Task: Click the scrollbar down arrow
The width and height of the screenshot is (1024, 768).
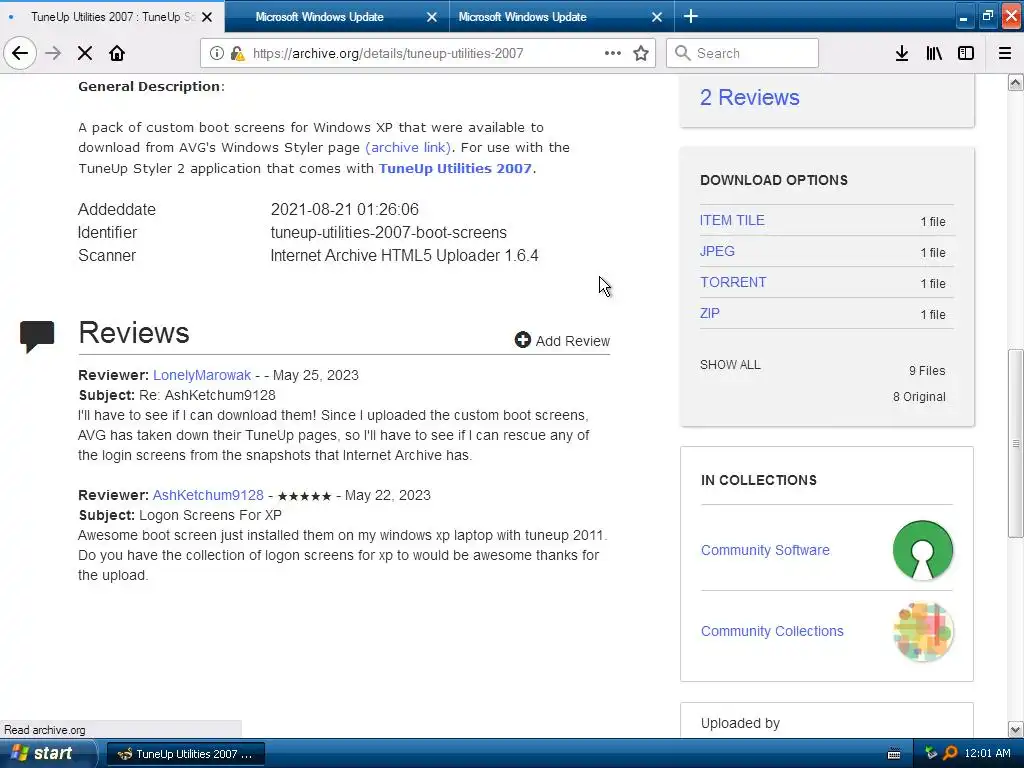Action: click(x=1016, y=729)
